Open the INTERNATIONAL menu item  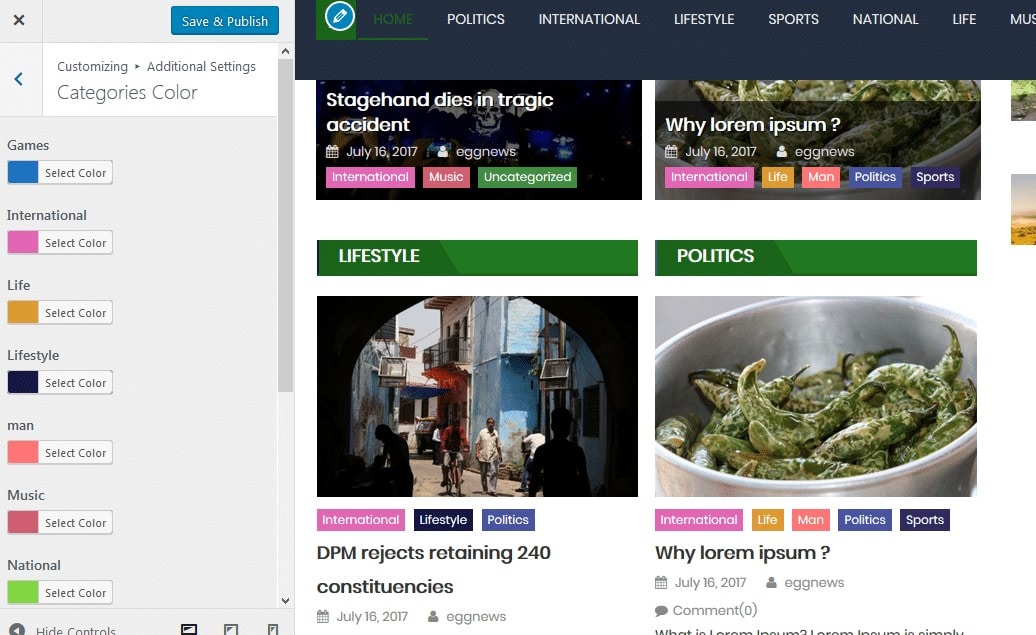click(x=589, y=19)
